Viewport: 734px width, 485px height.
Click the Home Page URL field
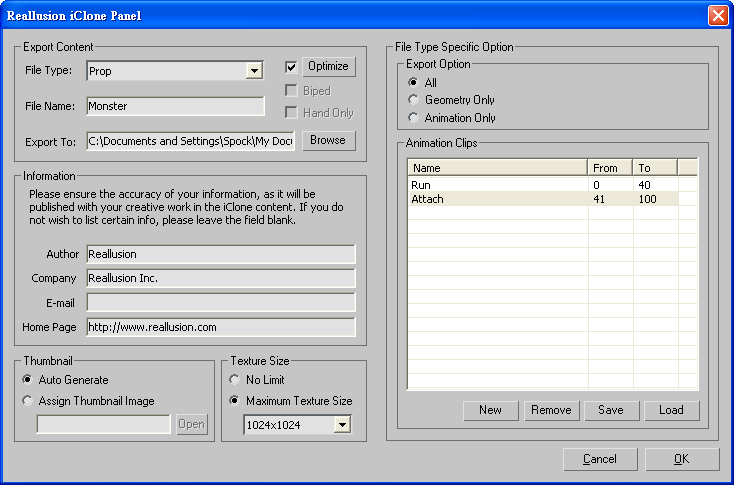coord(221,327)
